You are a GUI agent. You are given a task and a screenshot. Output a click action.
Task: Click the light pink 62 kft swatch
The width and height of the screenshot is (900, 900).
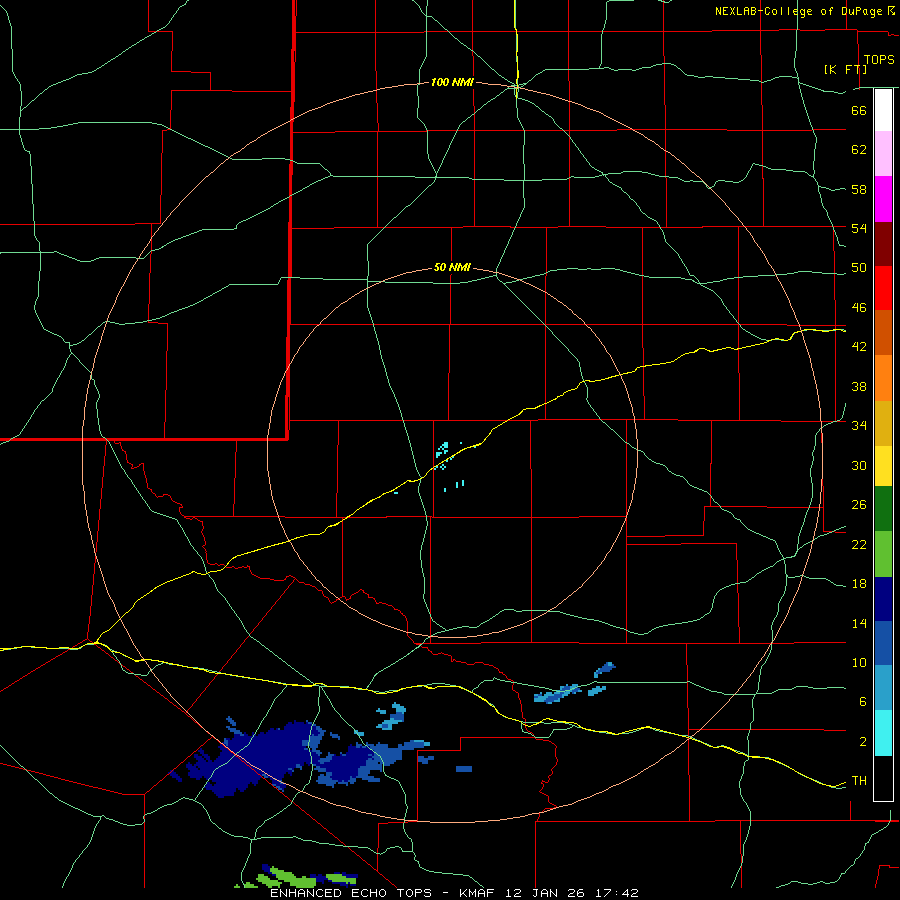tap(883, 153)
